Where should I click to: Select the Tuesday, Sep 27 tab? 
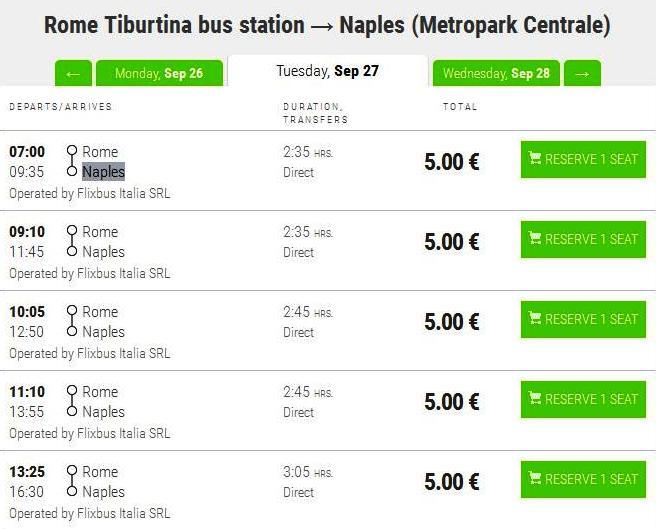tap(327, 71)
